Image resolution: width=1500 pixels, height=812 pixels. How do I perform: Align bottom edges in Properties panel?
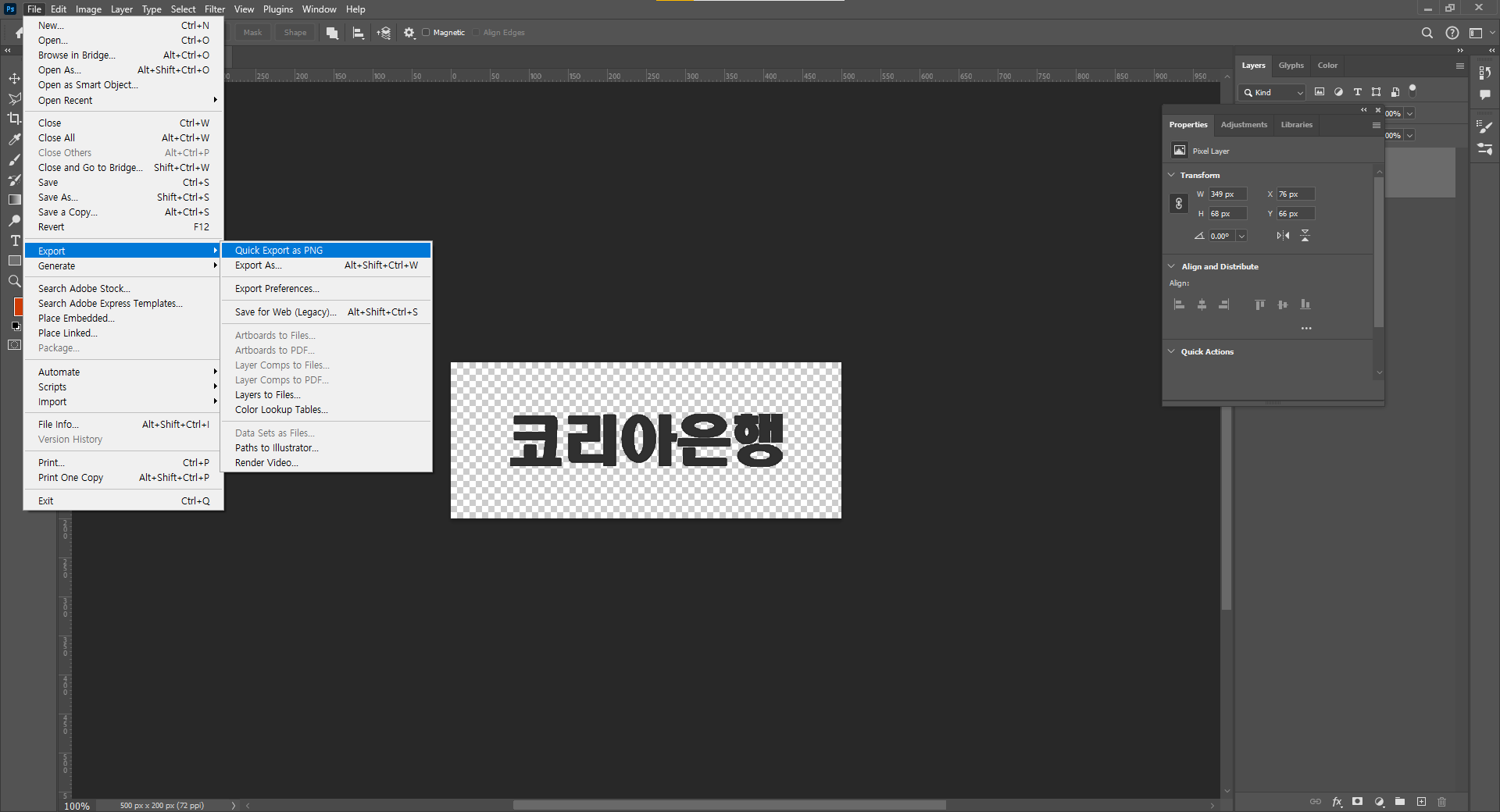click(x=1305, y=304)
